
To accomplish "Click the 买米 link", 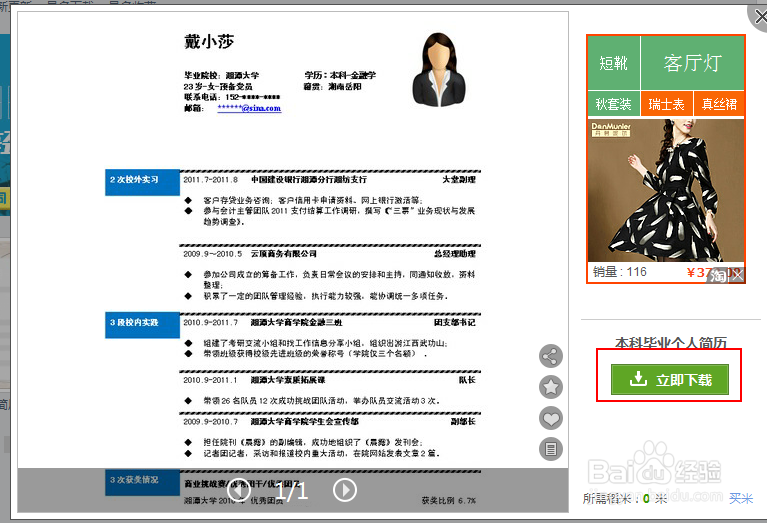I will click(741, 499).
